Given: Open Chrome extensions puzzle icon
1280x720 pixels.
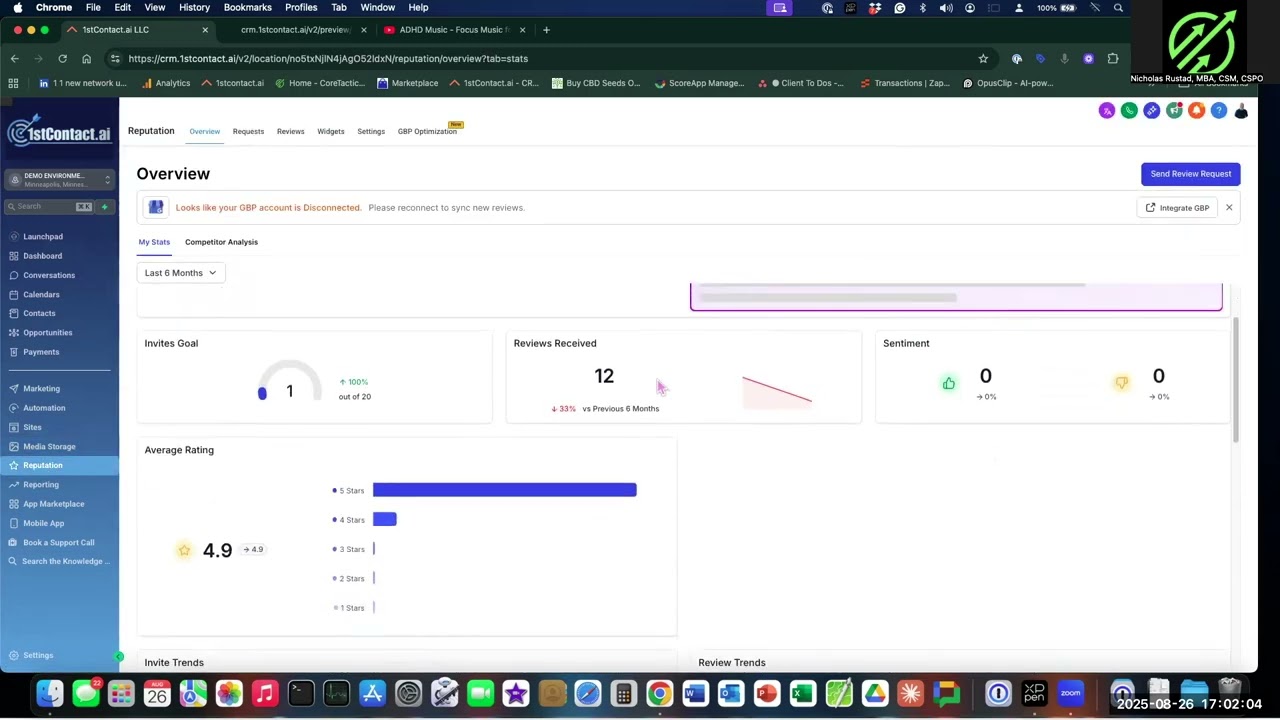Looking at the screenshot, I should click(1113, 58).
